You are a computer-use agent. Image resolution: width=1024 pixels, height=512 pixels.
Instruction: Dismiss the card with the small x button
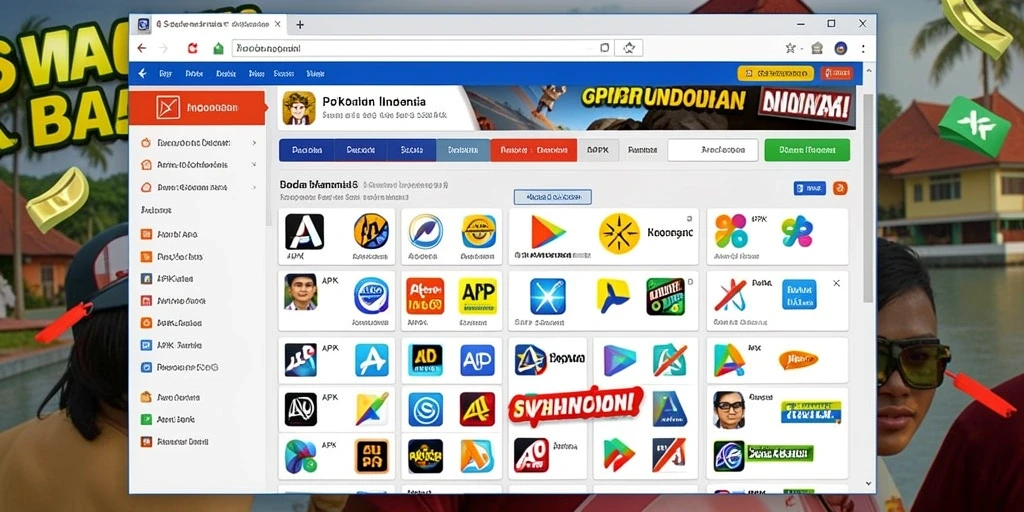[837, 283]
